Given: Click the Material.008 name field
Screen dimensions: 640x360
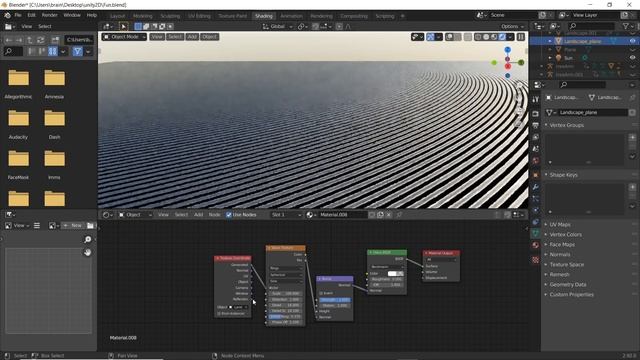Looking at the screenshot, I should 342,215.
